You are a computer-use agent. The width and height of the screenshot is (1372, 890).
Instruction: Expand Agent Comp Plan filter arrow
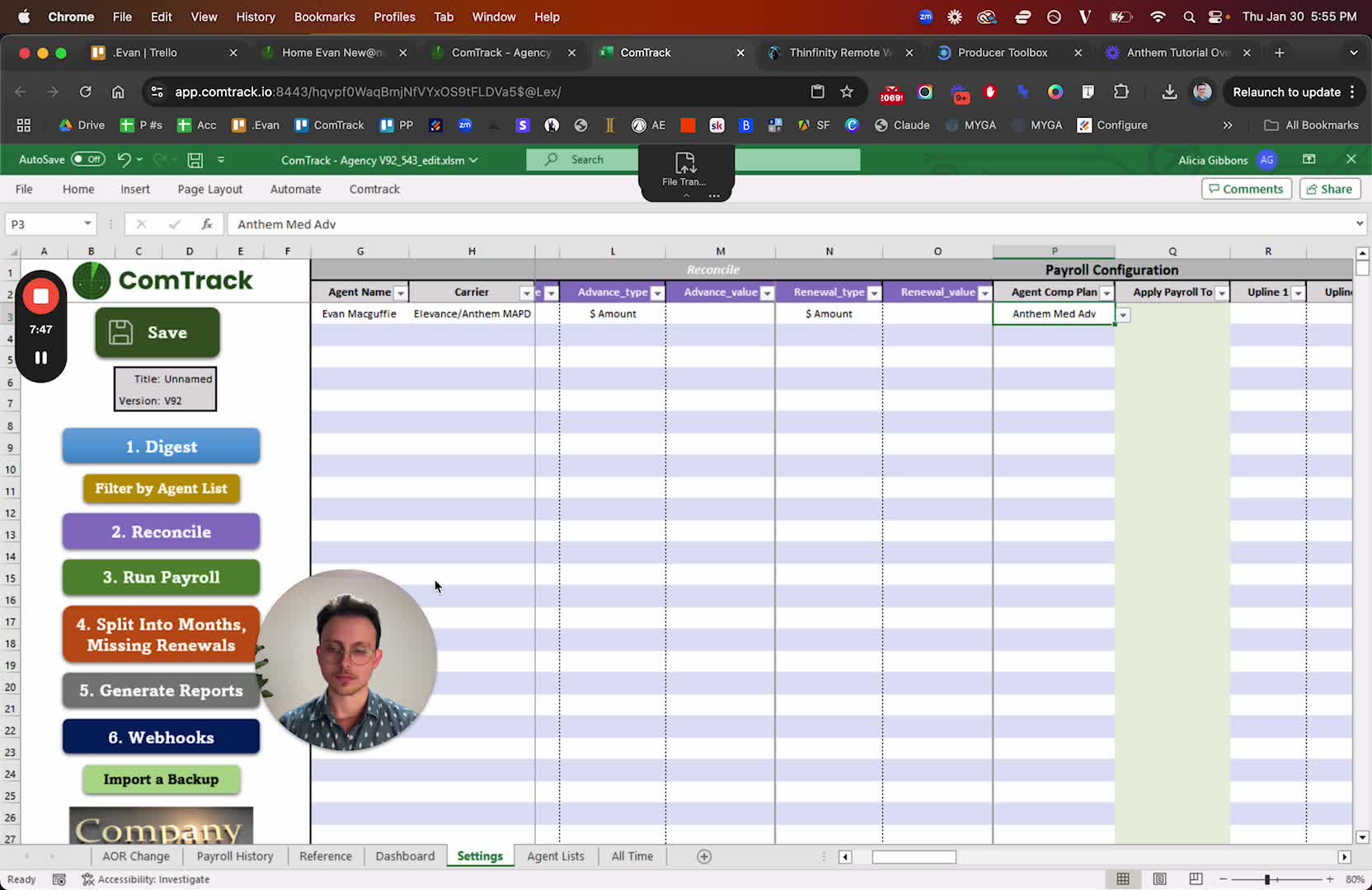point(1107,293)
